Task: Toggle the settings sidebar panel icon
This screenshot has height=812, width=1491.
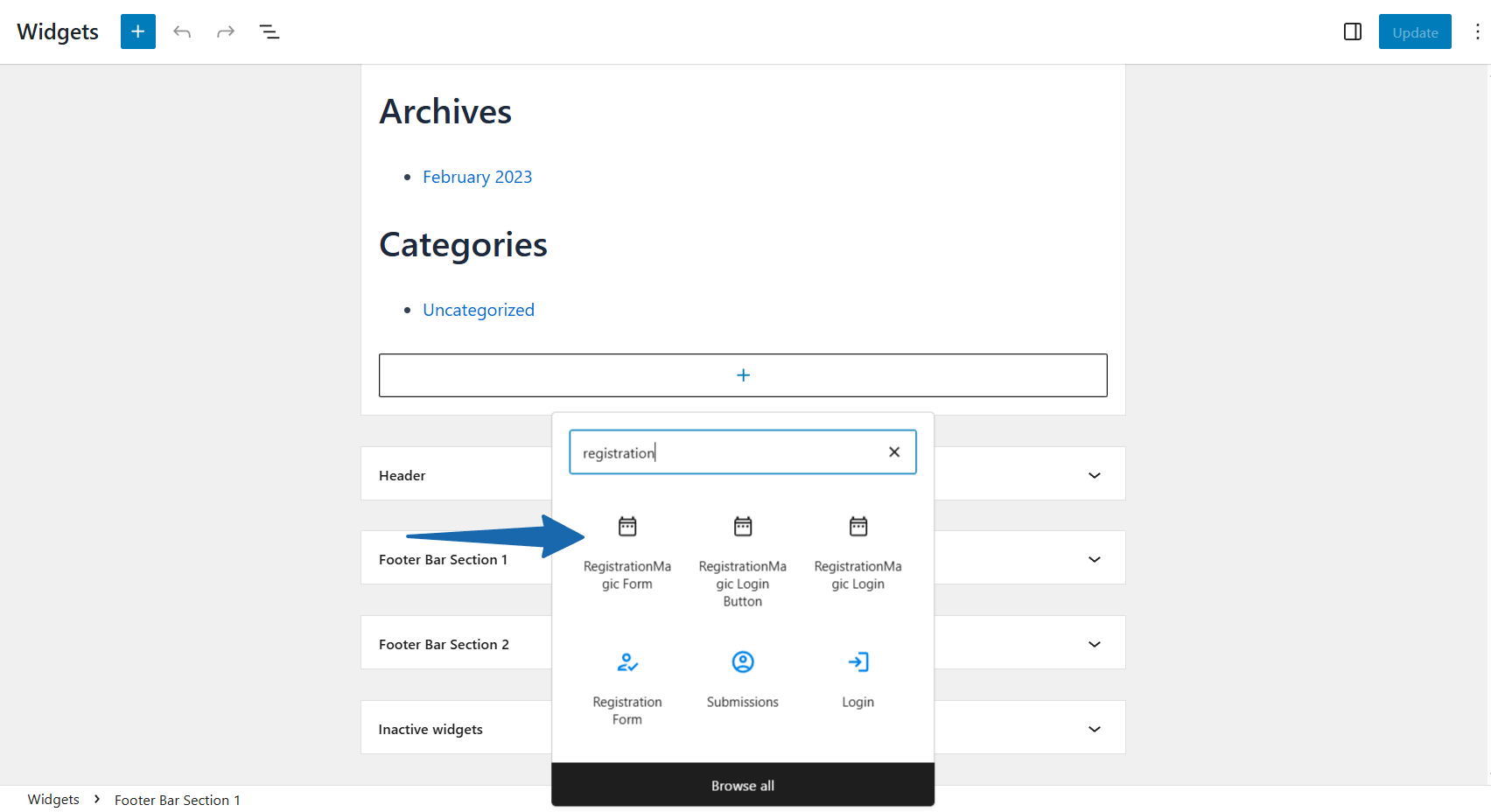Action: coord(1352,31)
